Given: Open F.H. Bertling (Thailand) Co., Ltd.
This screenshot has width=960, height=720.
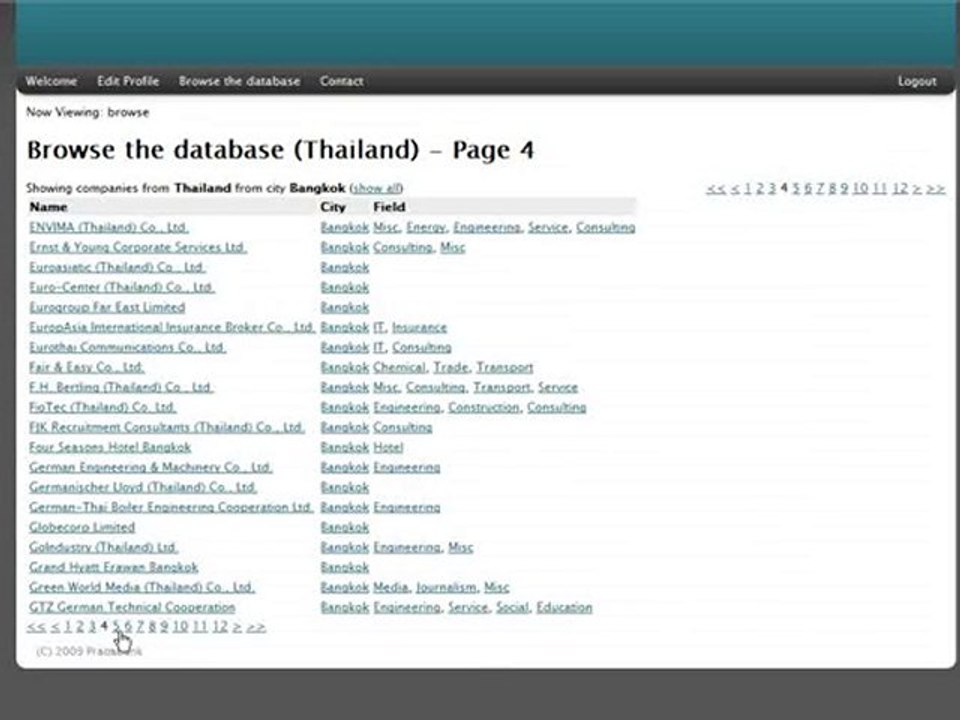Looking at the screenshot, I should (x=121, y=388).
